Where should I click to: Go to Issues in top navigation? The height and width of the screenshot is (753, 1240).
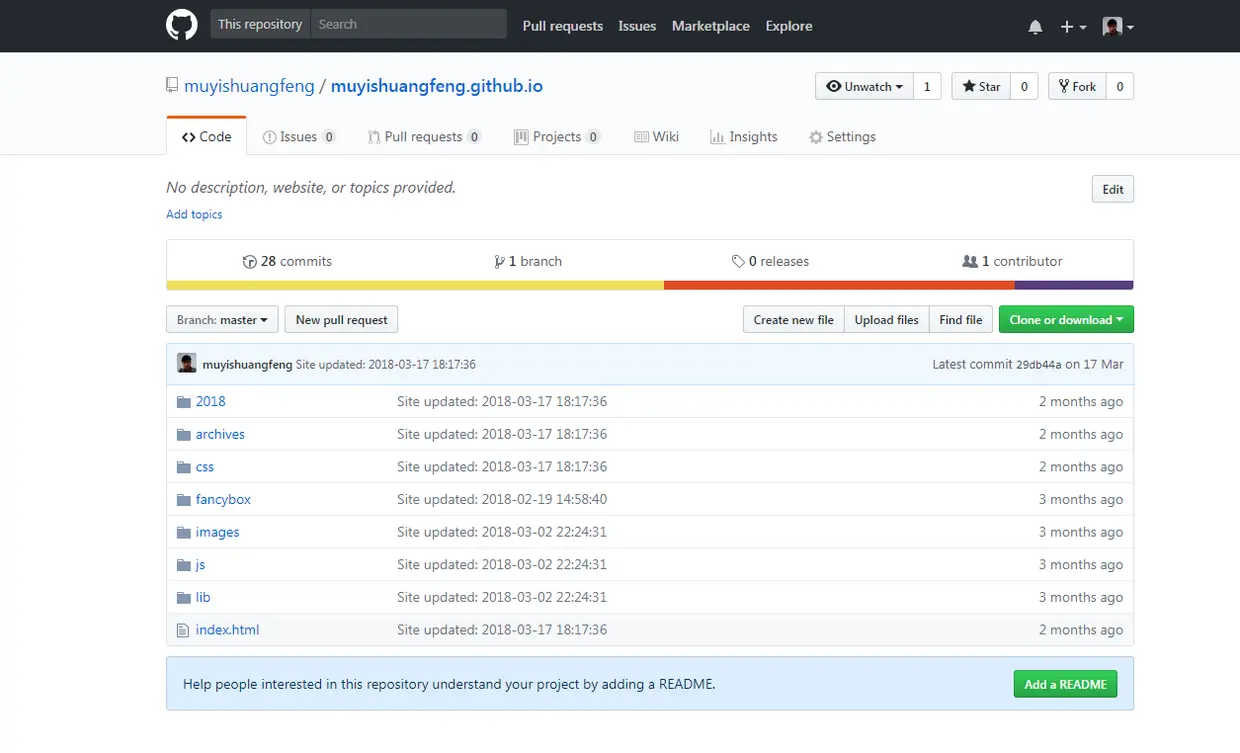pyautogui.click(x=637, y=26)
